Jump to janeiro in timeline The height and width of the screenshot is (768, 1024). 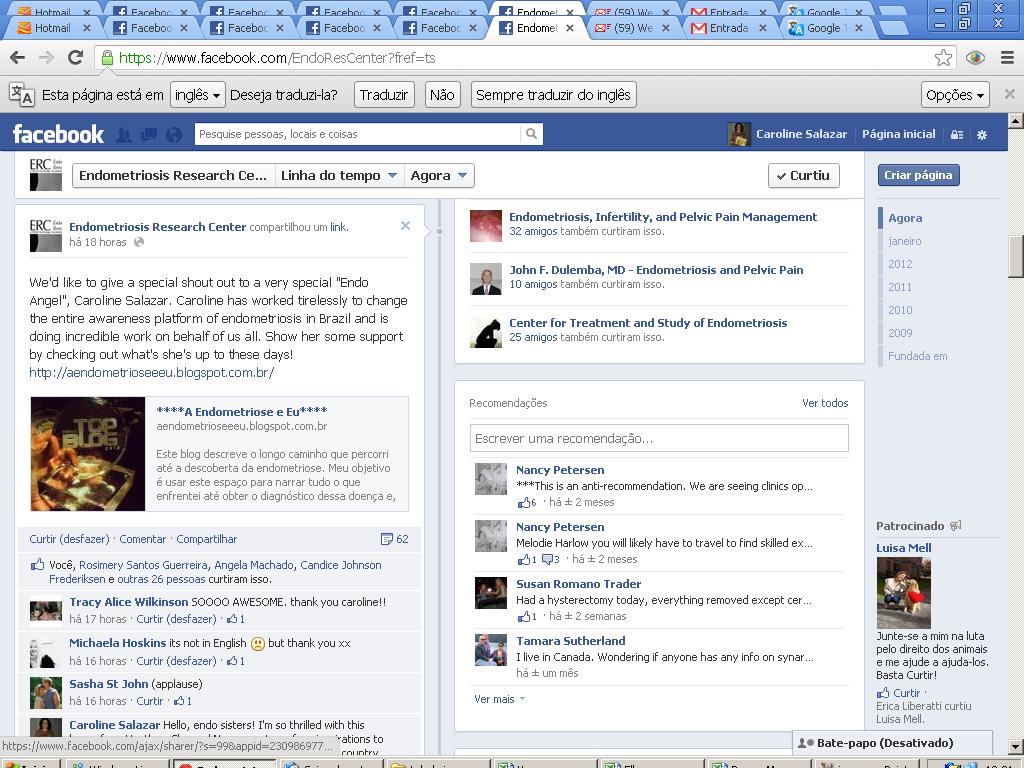click(904, 241)
